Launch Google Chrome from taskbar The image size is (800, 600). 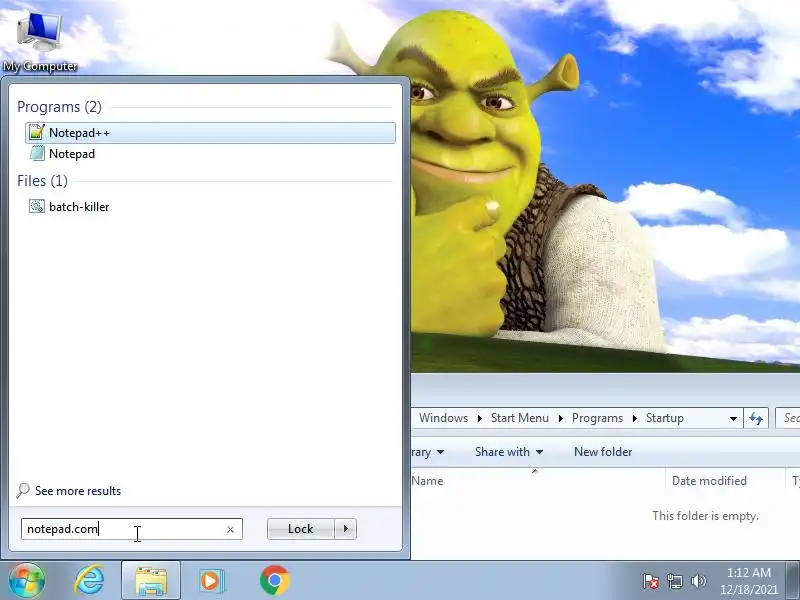pos(274,580)
